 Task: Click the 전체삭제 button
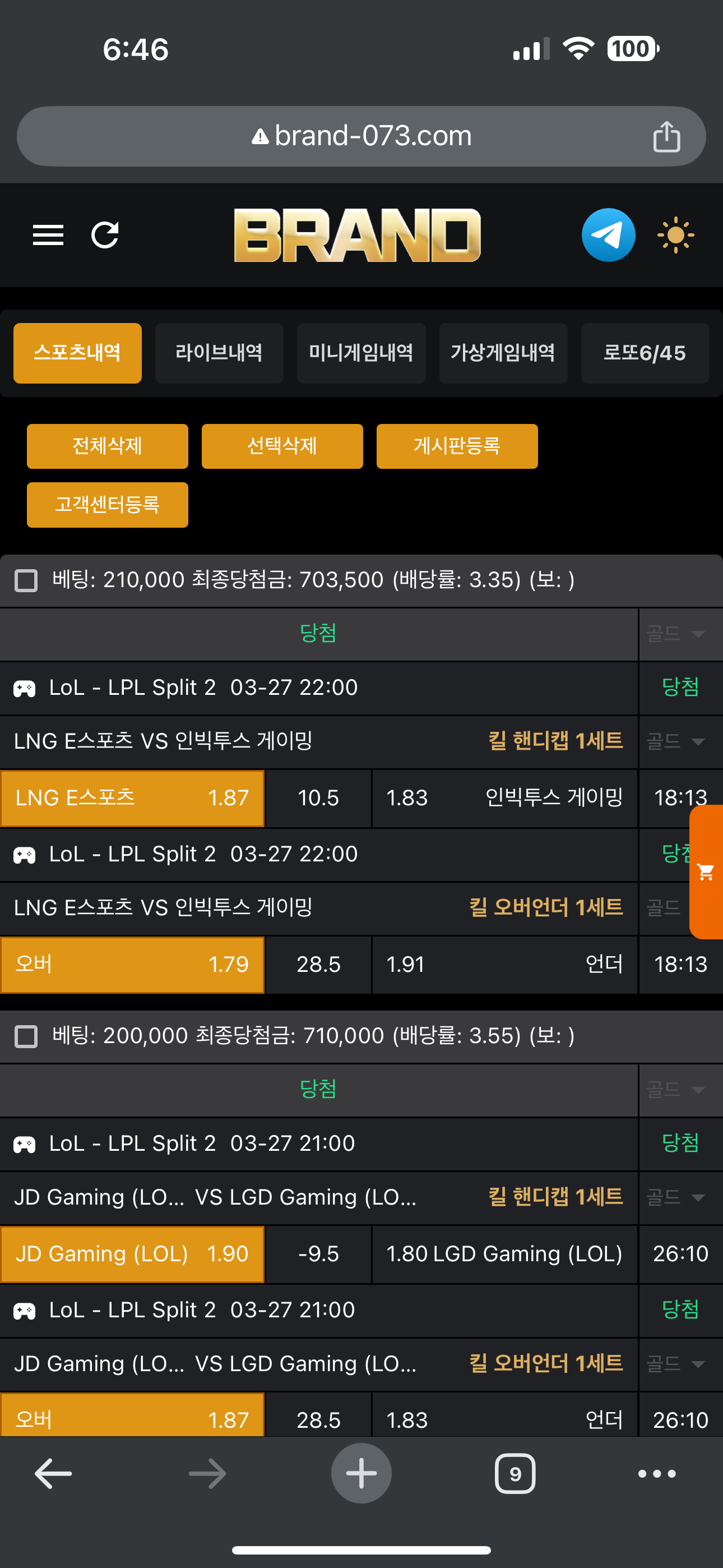click(107, 446)
